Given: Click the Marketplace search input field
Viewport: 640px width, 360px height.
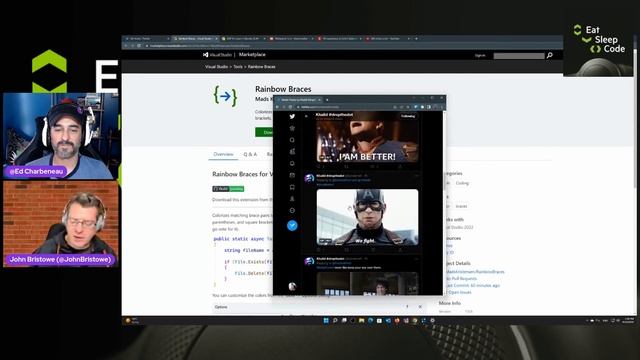Looking at the screenshot, I should (519, 56).
